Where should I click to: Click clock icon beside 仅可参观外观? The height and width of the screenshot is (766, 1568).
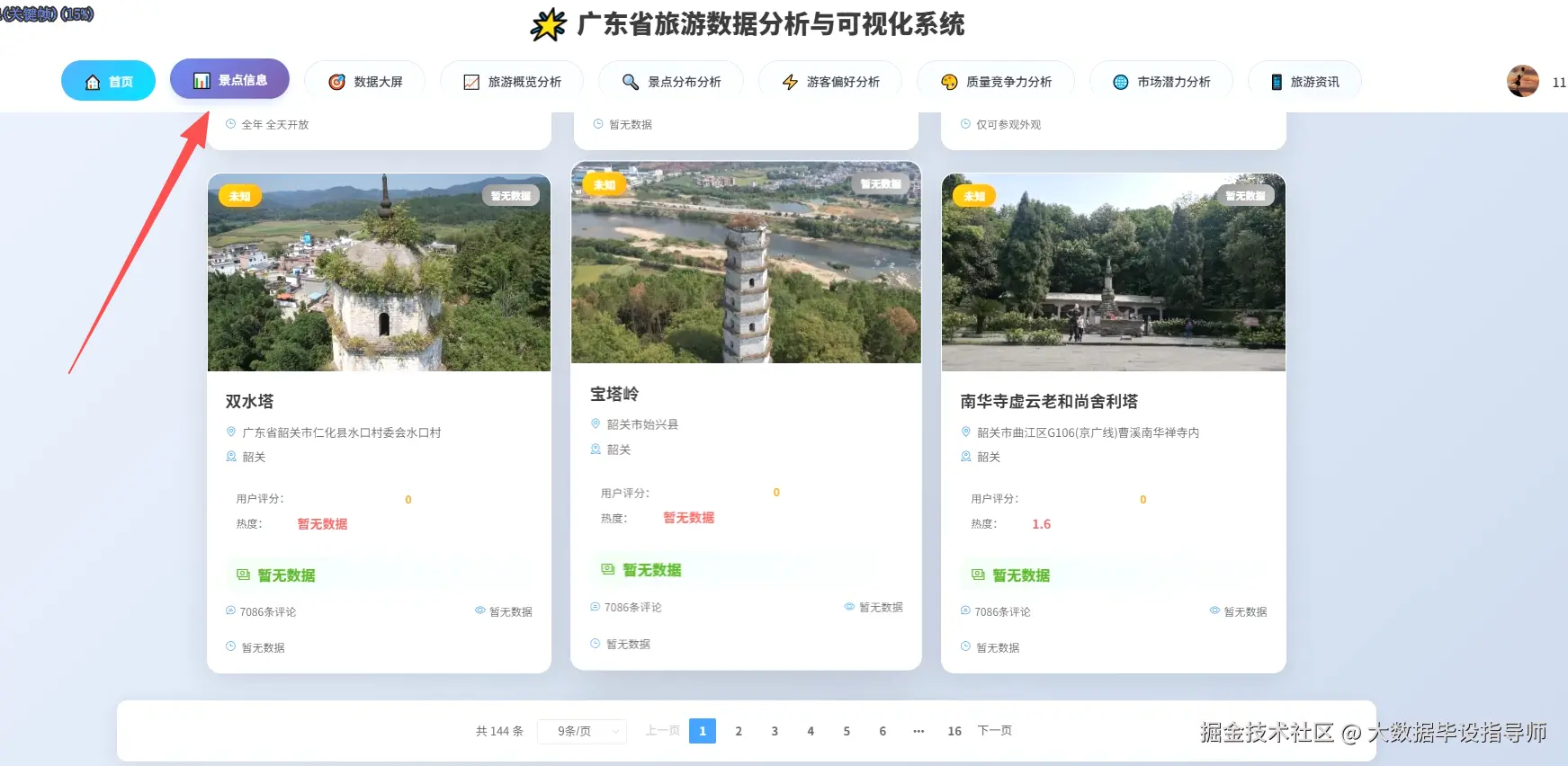[x=966, y=124]
